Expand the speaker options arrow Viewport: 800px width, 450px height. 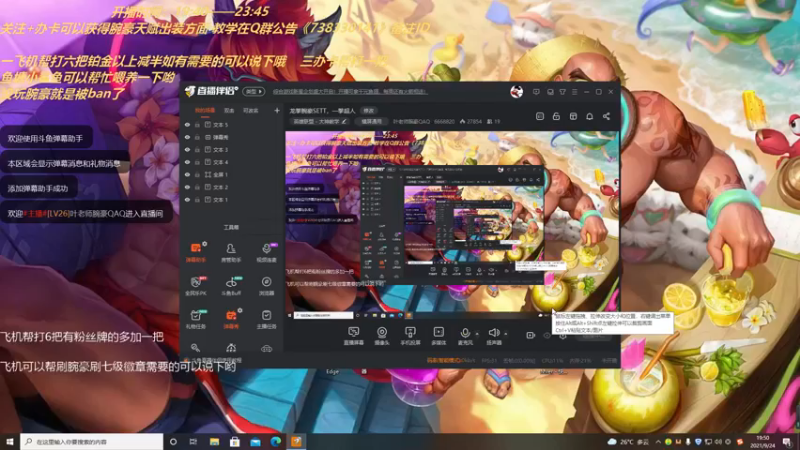[x=506, y=334]
